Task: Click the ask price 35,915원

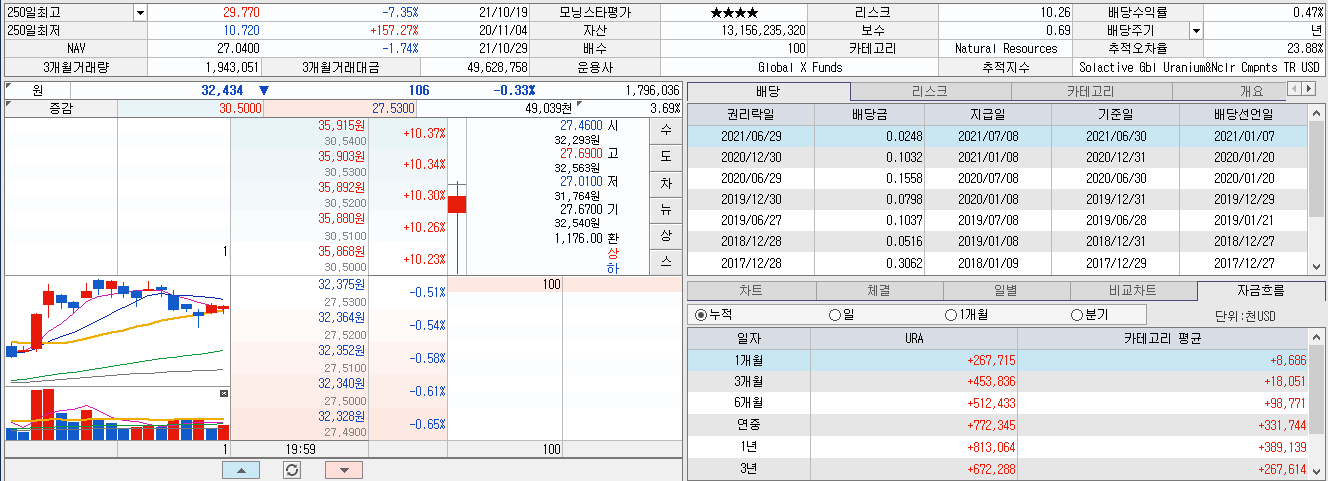Action: pyautogui.click(x=342, y=125)
